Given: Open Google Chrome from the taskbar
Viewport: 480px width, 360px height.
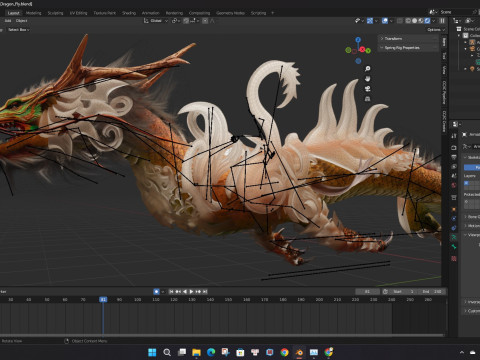Looking at the screenshot, I should point(284,352).
